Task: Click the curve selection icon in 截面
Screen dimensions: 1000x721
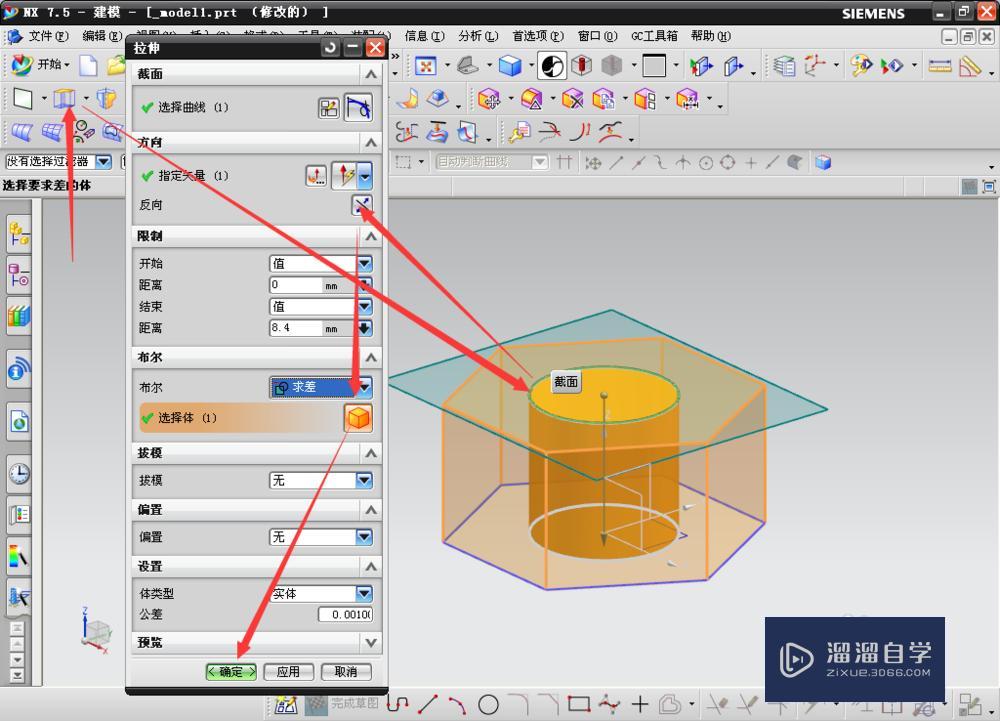Action: pyautogui.click(x=358, y=107)
